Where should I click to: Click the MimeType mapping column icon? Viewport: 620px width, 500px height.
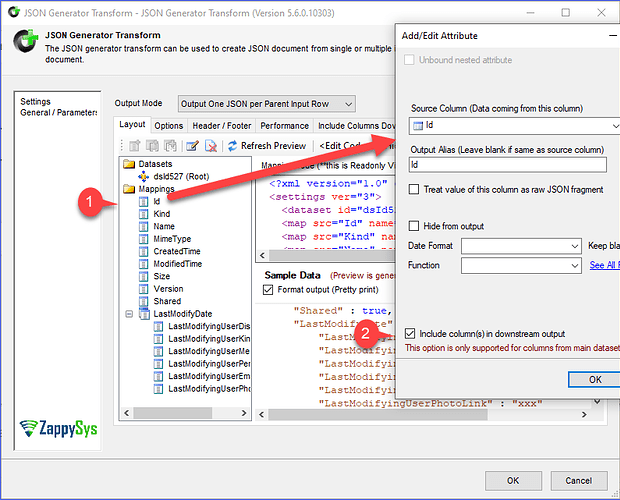click(x=144, y=239)
